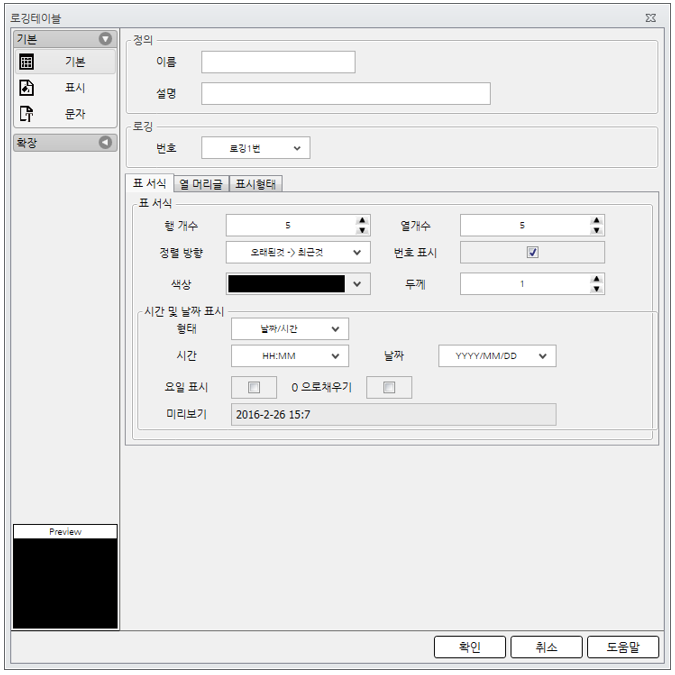Select the 문자 label in sidebar
Image resolution: width=675 pixels, height=675 pixels.
[75, 114]
